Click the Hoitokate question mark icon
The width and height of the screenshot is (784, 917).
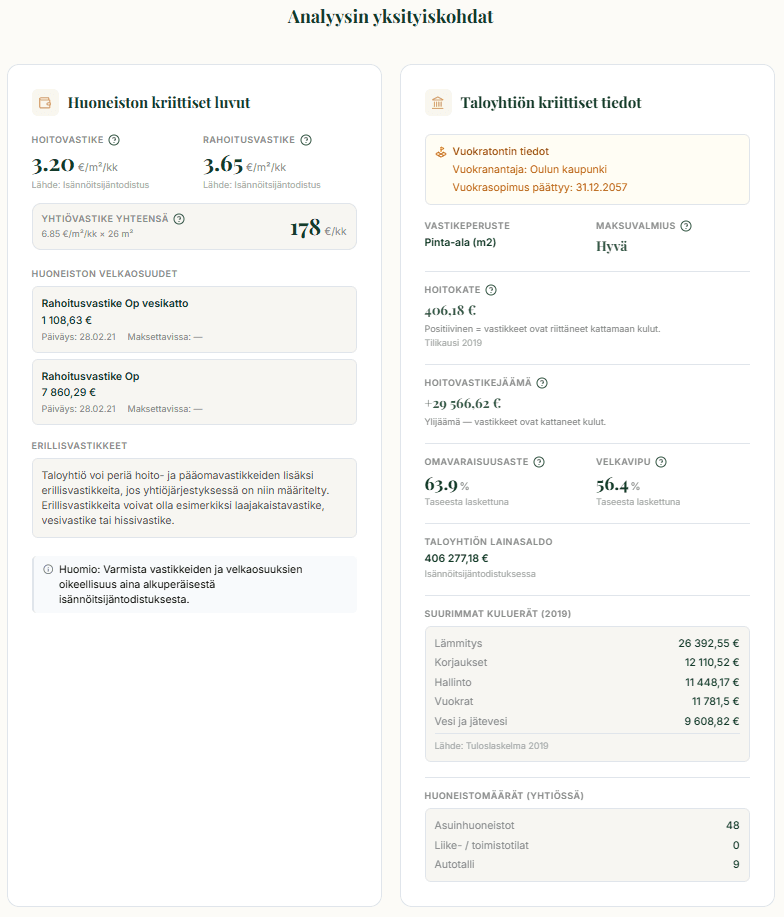[491, 289]
